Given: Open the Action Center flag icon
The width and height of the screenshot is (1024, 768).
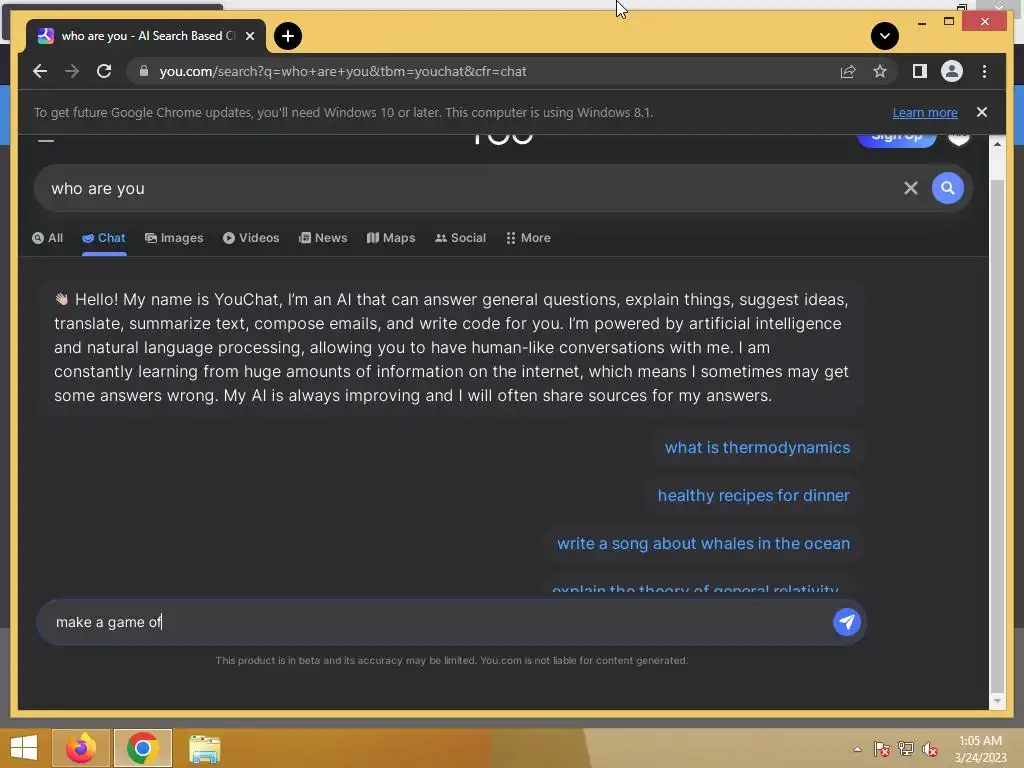Looking at the screenshot, I should click(882, 749).
